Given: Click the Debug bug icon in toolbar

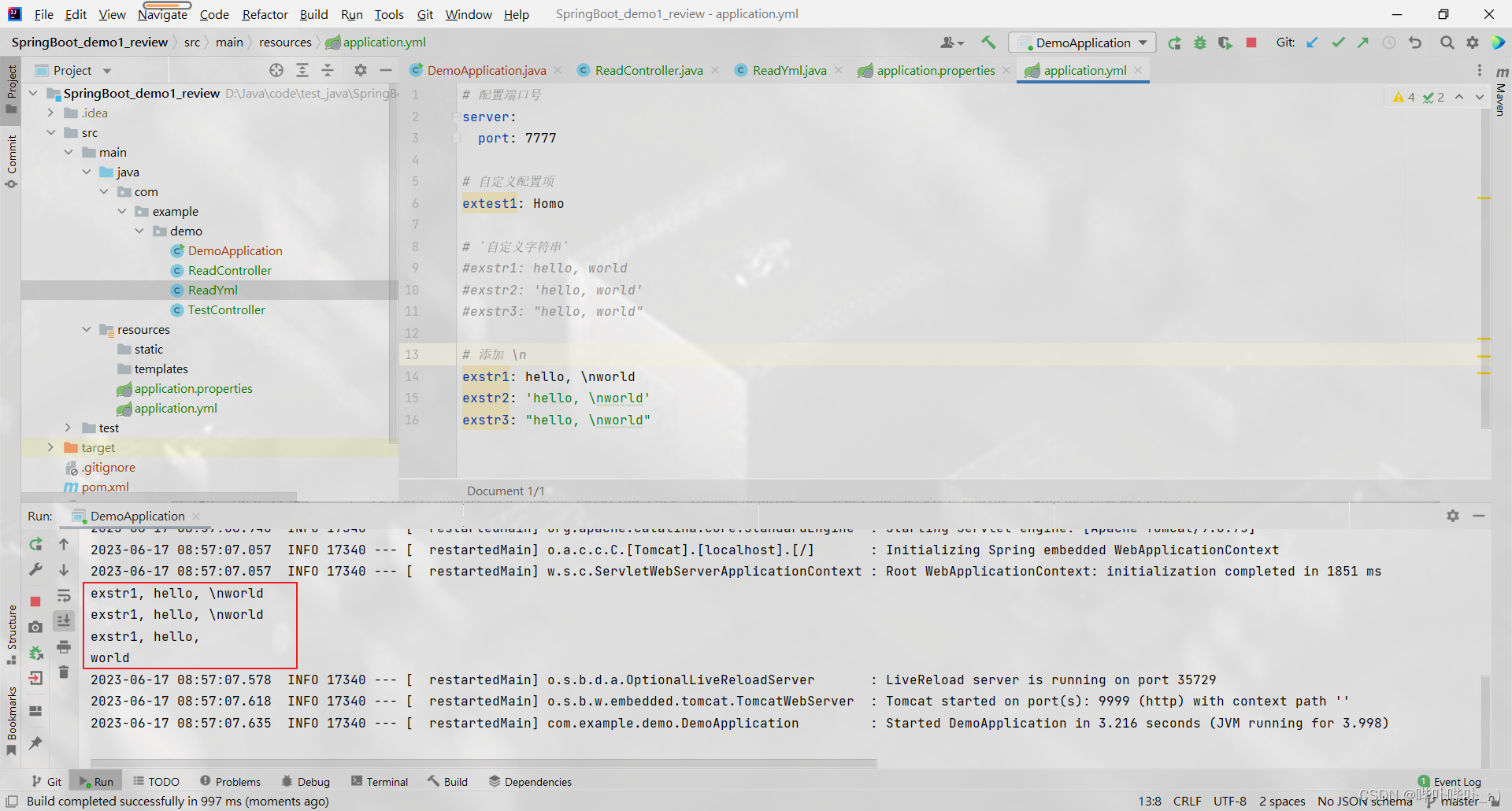Looking at the screenshot, I should (x=1200, y=43).
